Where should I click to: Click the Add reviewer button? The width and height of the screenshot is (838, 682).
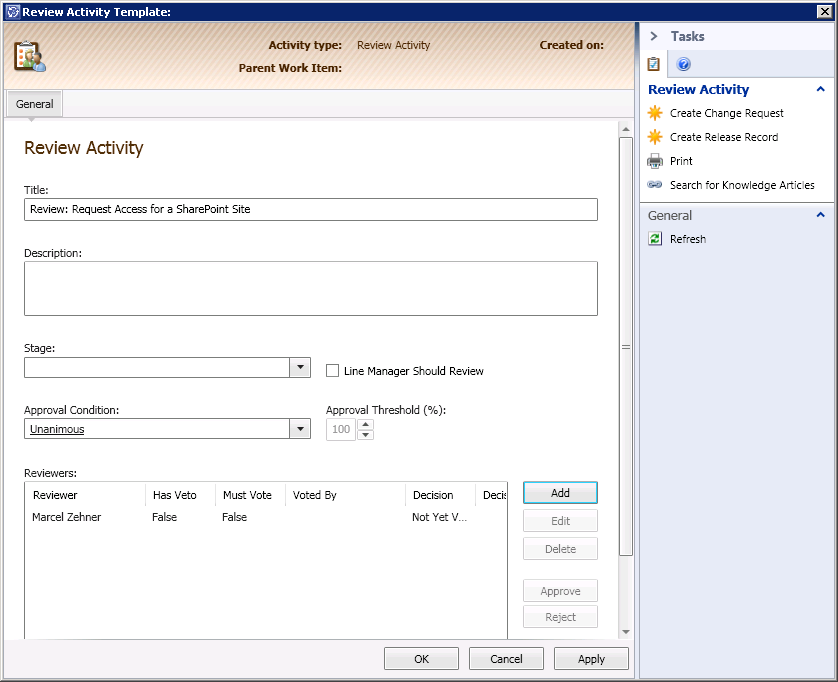560,493
